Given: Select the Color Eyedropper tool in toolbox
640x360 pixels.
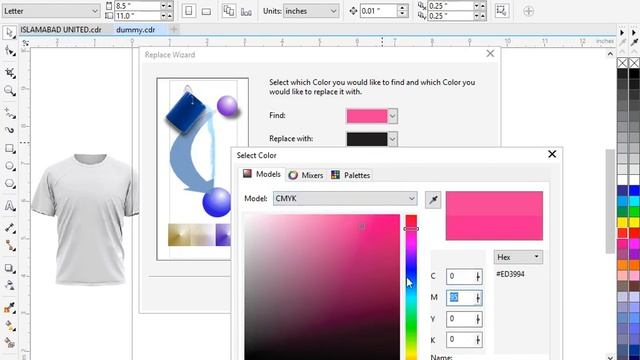Looking at the screenshot, I should [9, 307].
